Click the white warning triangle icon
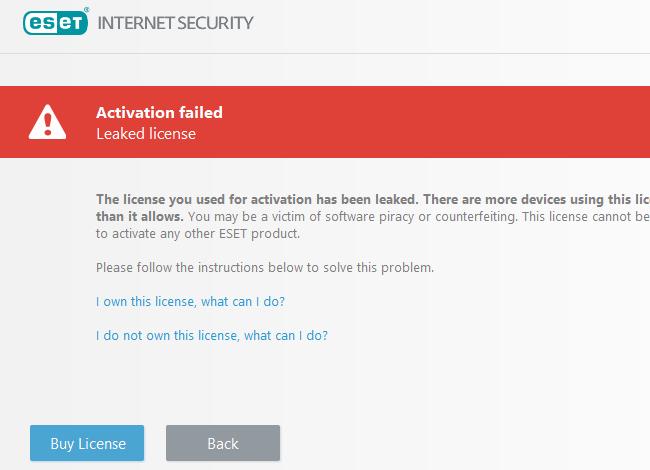The width and height of the screenshot is (650, 470). (x=47, y=122)
